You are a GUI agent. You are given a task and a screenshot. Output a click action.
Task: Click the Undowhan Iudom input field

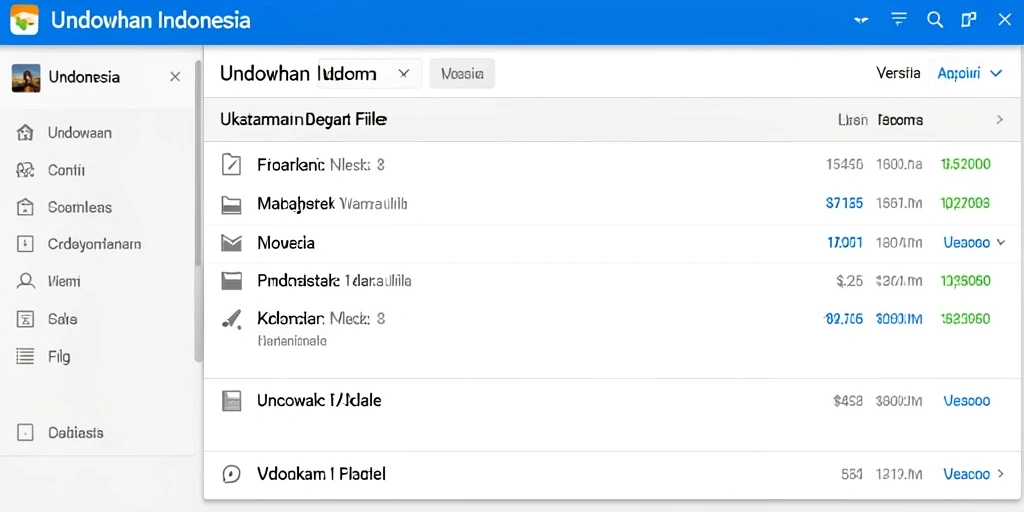[370, 74]
